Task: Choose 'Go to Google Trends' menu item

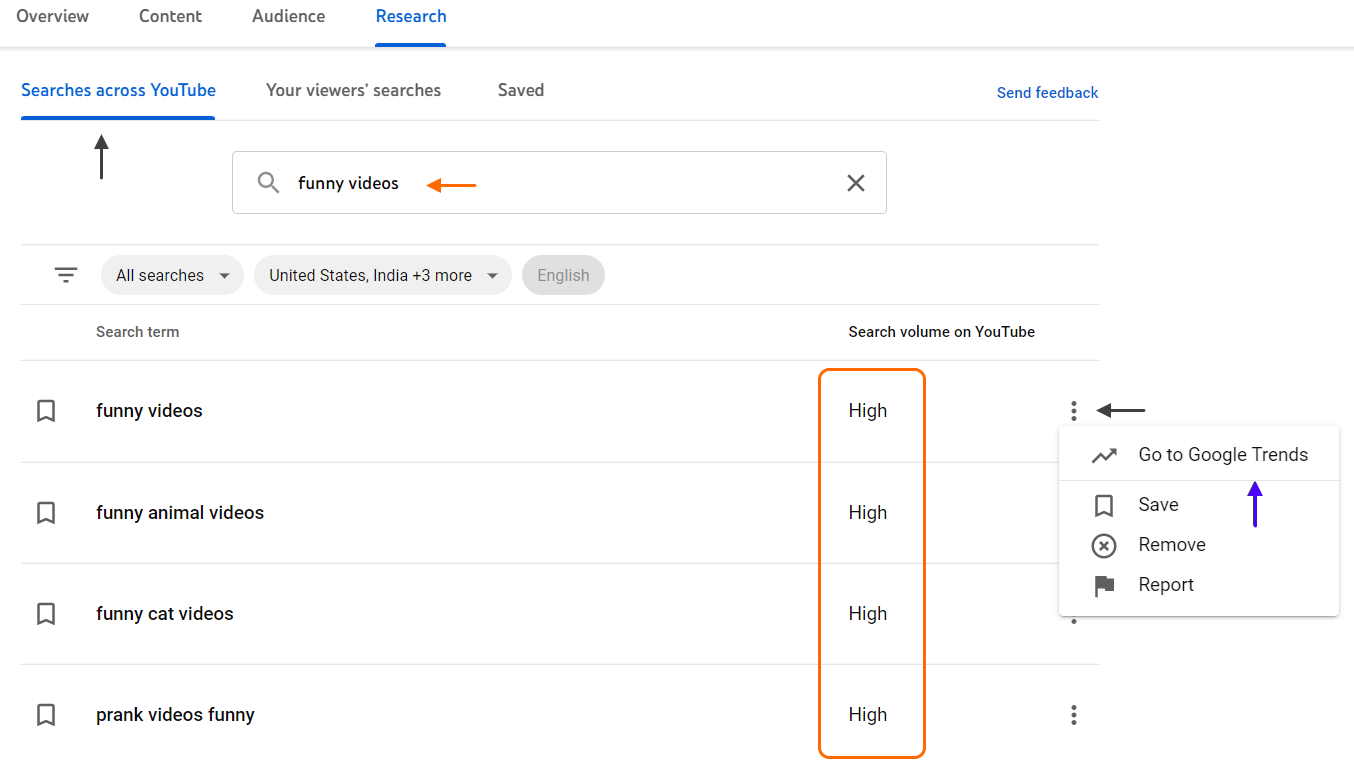Action: pos(1199,455)
